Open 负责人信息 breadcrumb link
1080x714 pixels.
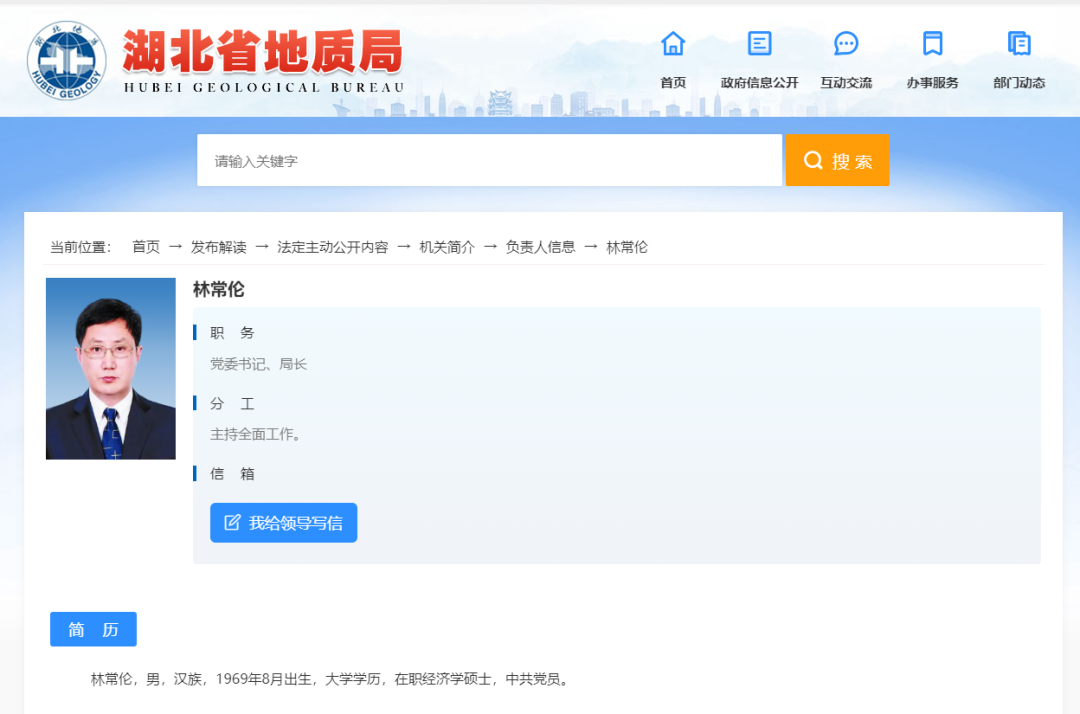[x=540, y=247]
